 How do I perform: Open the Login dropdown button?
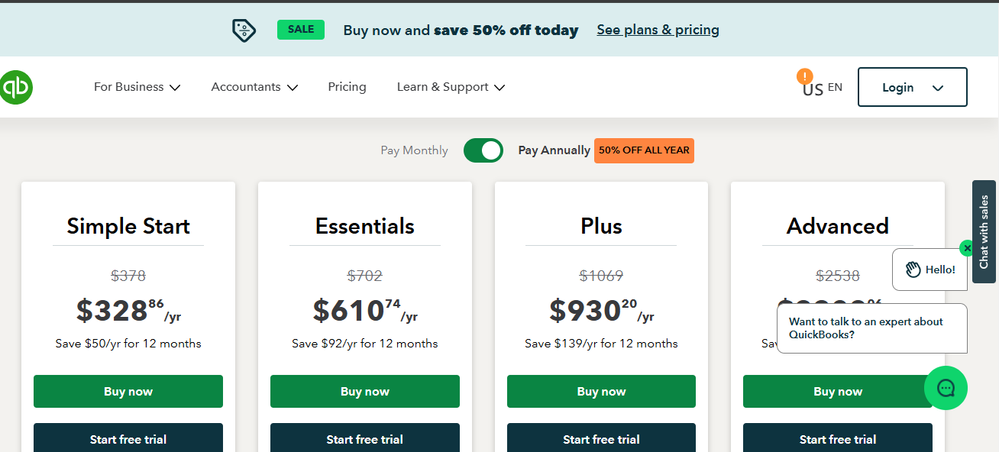point(912,87)
